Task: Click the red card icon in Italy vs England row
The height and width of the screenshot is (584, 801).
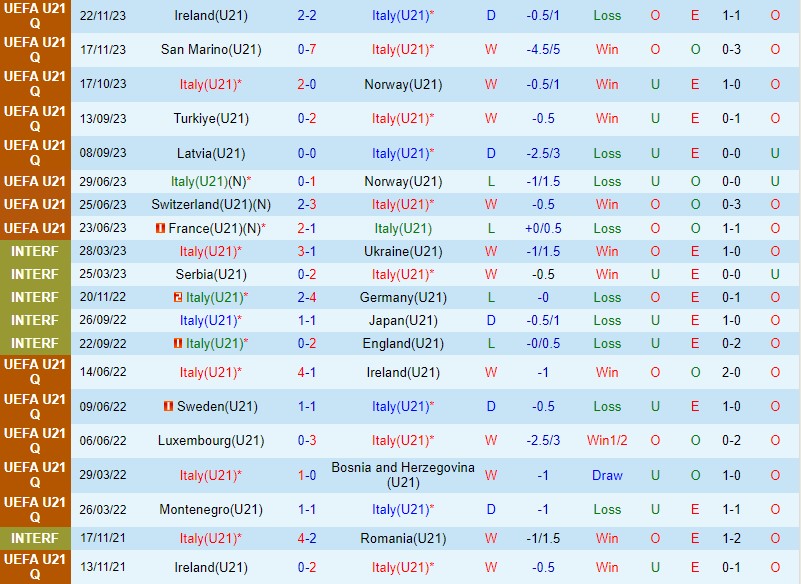Action: pyautogui.click(x=177, y=343)
